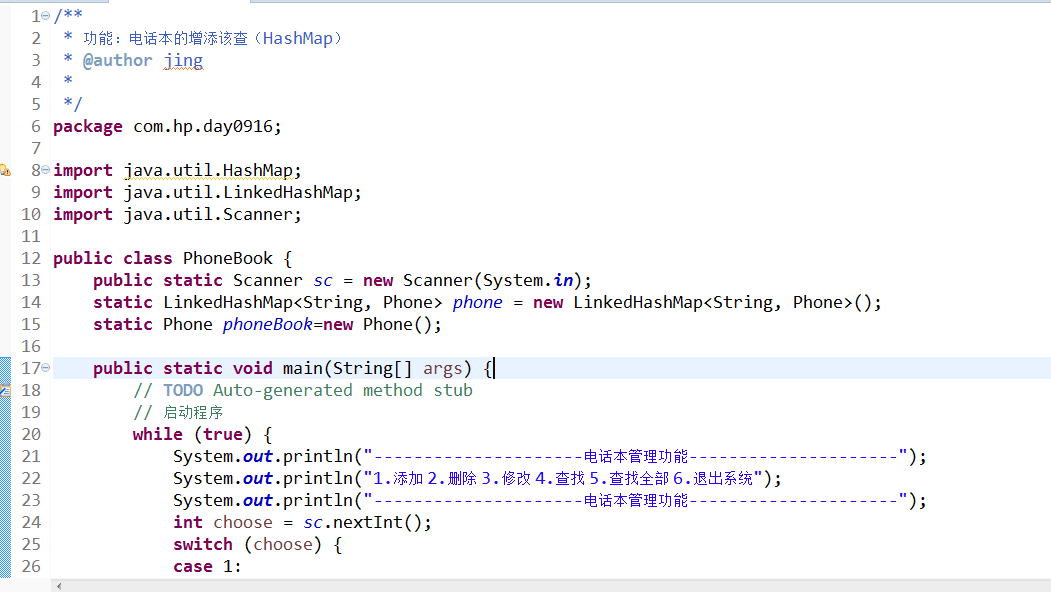
Task: Click 'java.util.LinkedHashMap' import on line 9
Action: (x=238, y=192)
